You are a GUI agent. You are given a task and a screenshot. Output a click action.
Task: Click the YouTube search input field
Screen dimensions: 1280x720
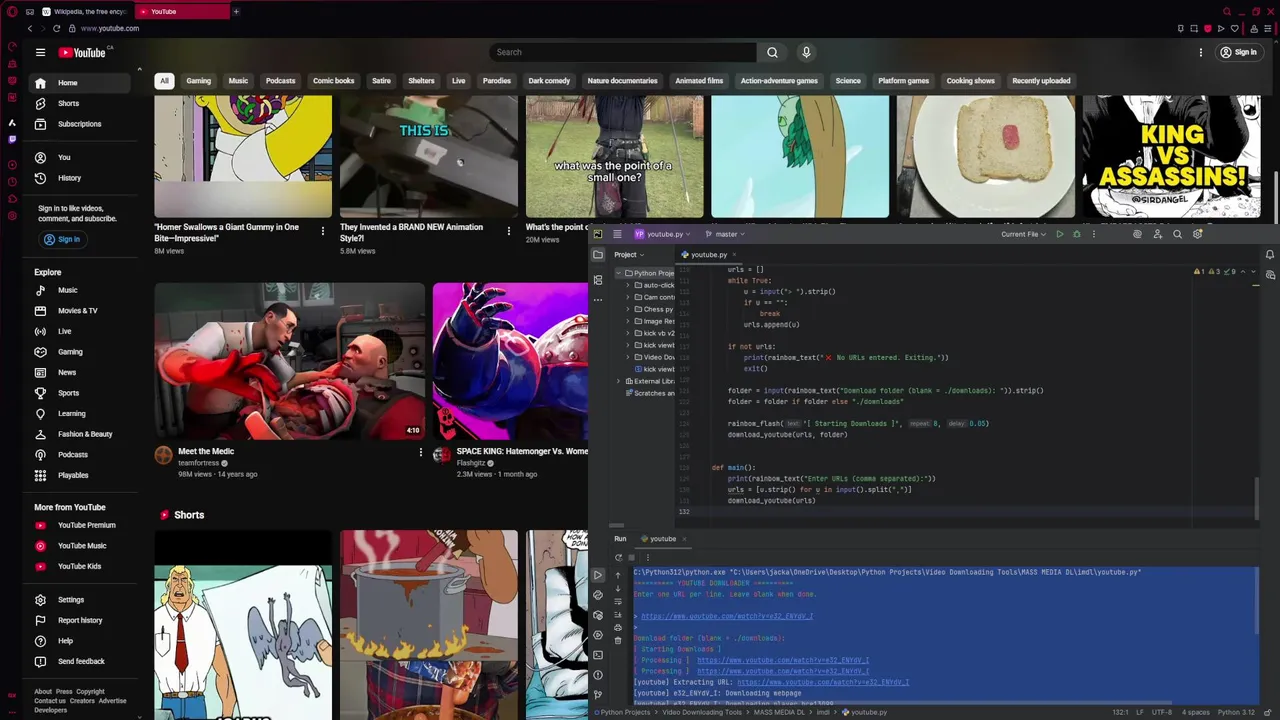(623, 52)
